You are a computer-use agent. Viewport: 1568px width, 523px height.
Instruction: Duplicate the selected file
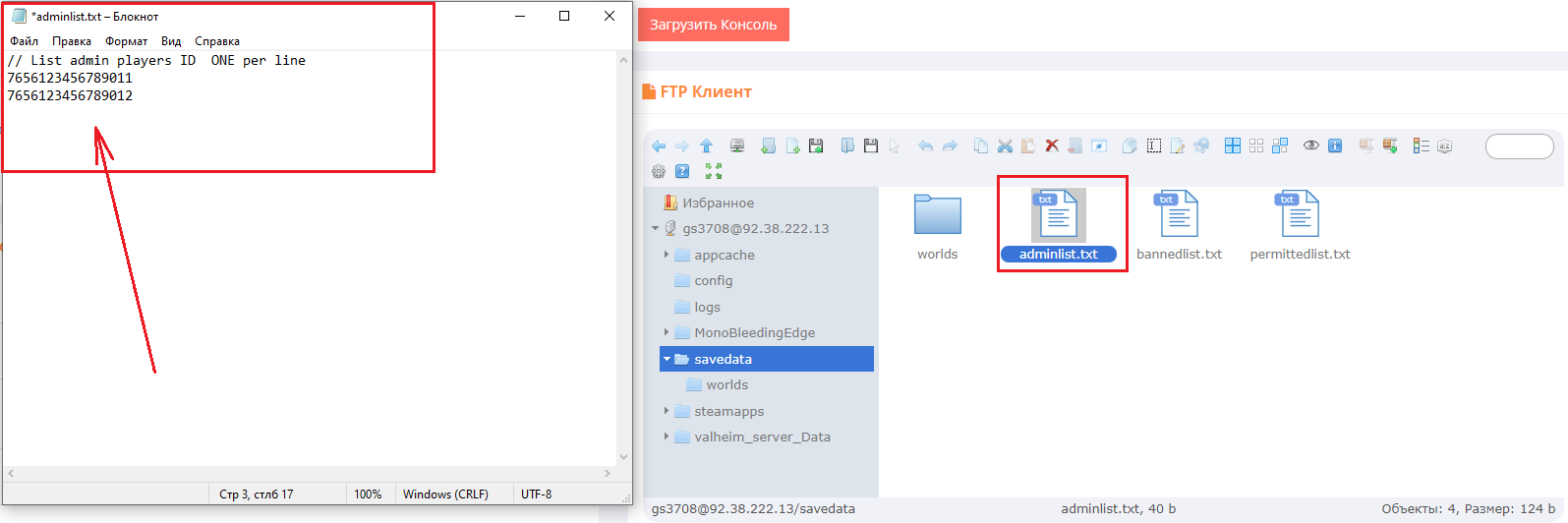[x=1130, y=145]
